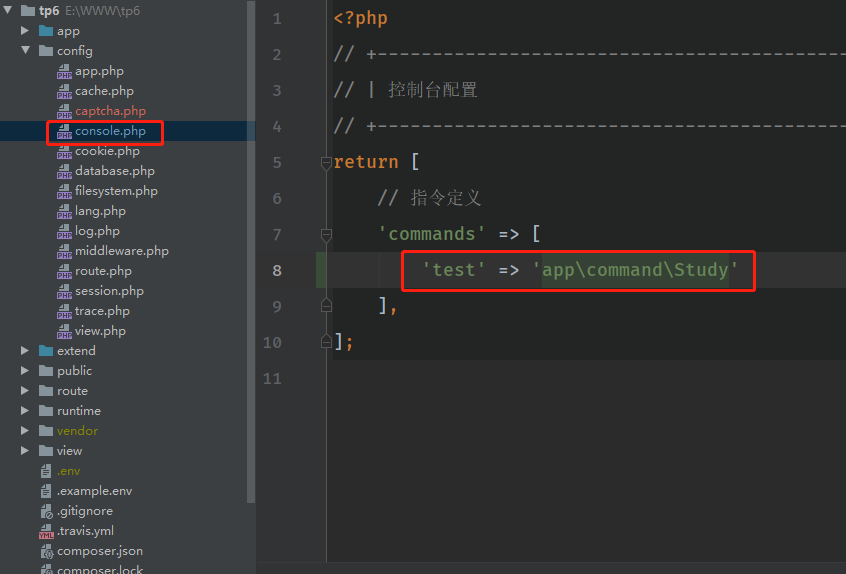Image resolution: width=846 pixels, height=574 pixels.
Task: Select session.php in the project tree
Action: coord(110,291)
